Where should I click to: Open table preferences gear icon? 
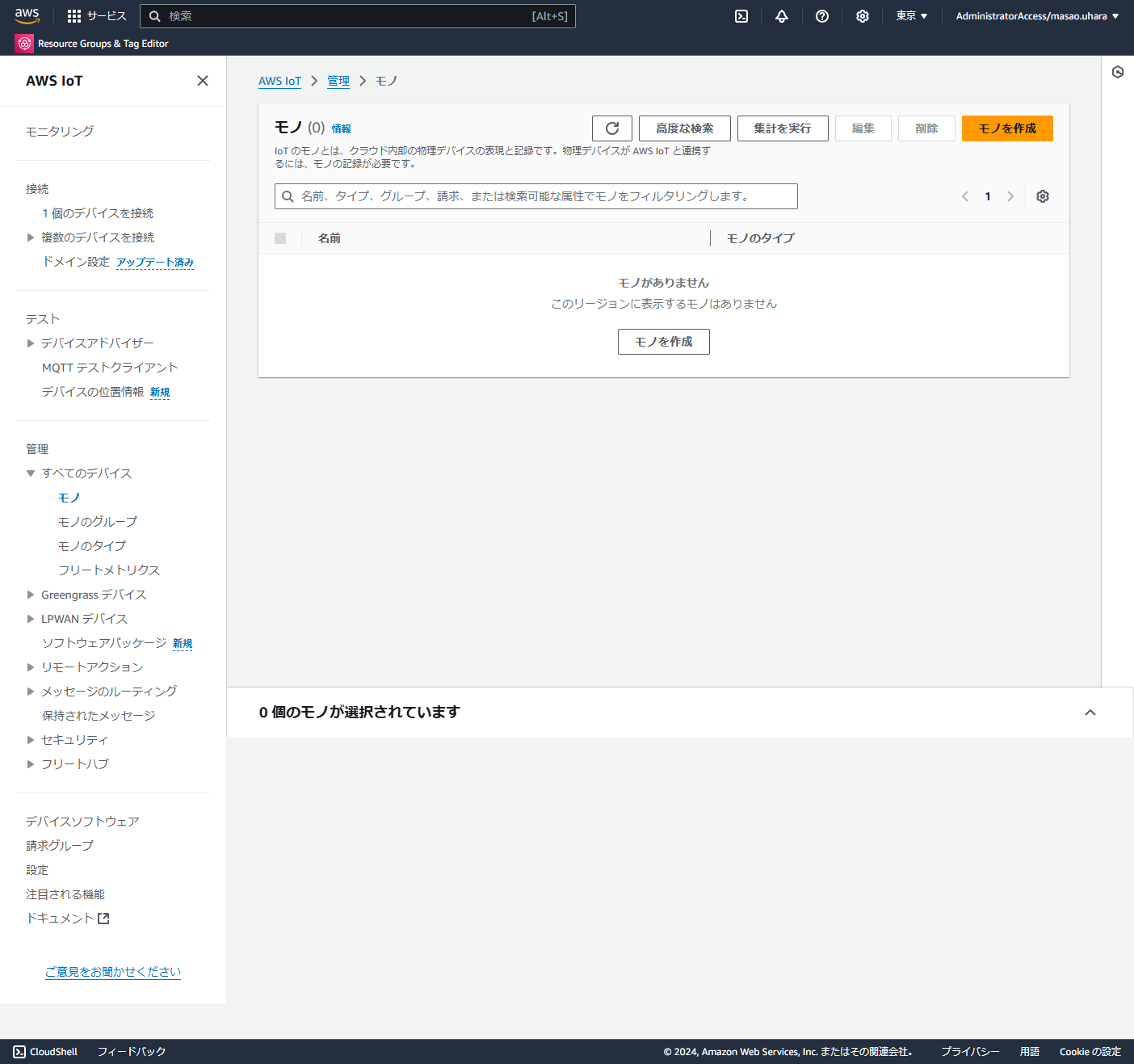point(1043,196)
